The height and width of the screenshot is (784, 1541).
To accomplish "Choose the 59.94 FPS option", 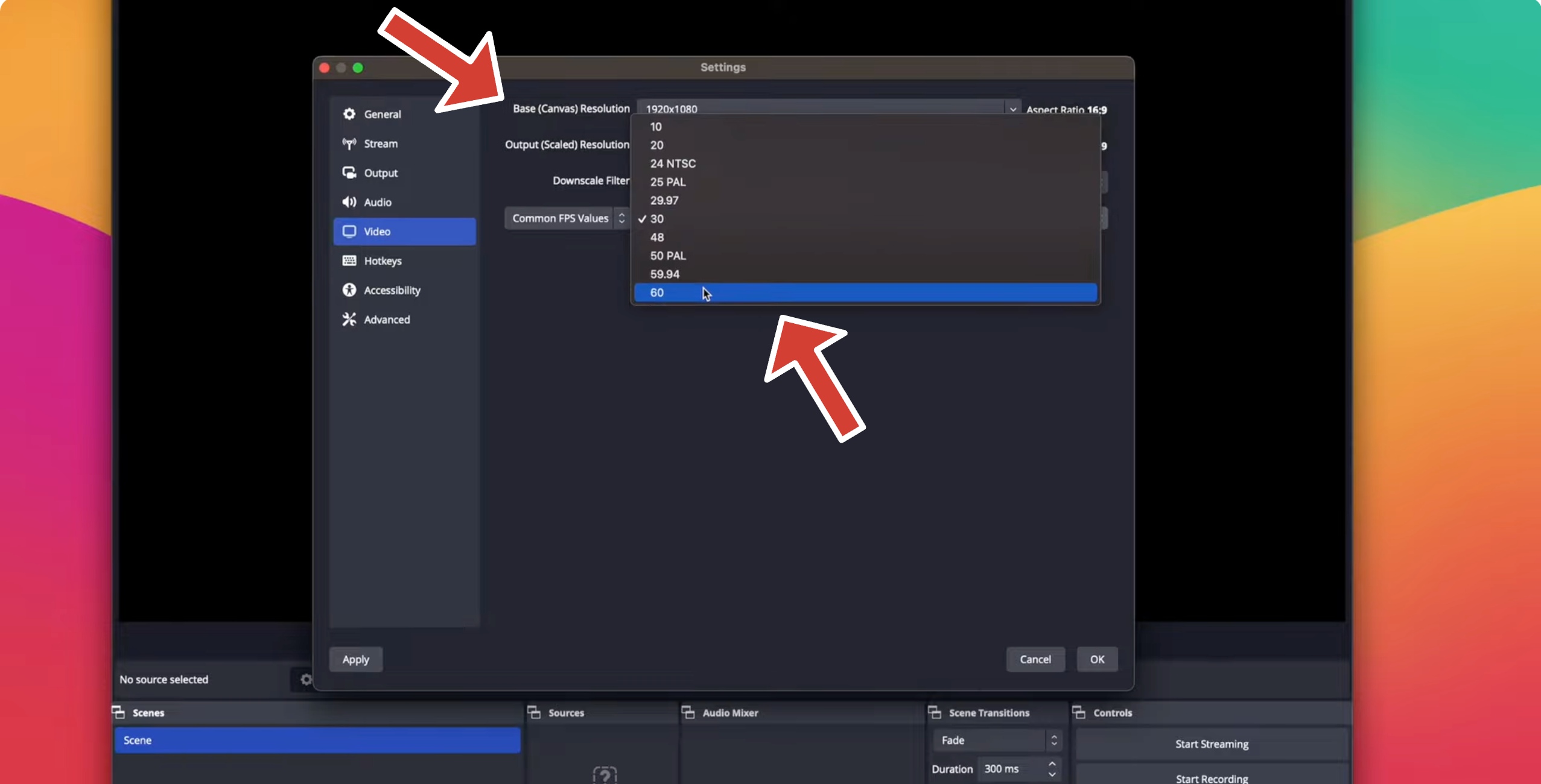I will (x=664, y=274).
